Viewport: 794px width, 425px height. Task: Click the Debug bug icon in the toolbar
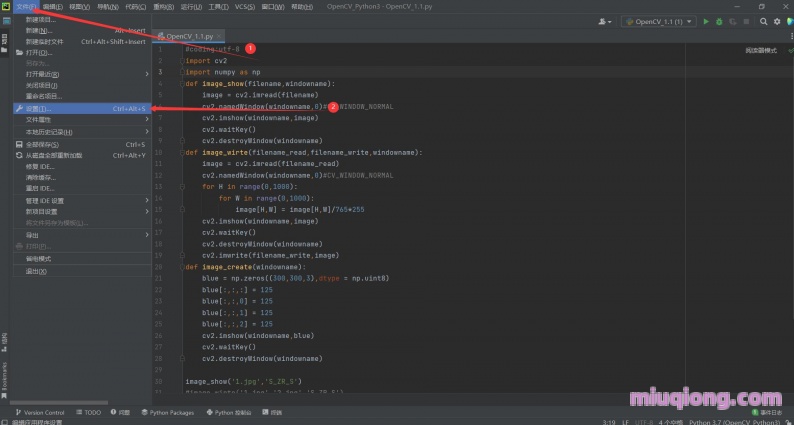click(x=718, y=21)
